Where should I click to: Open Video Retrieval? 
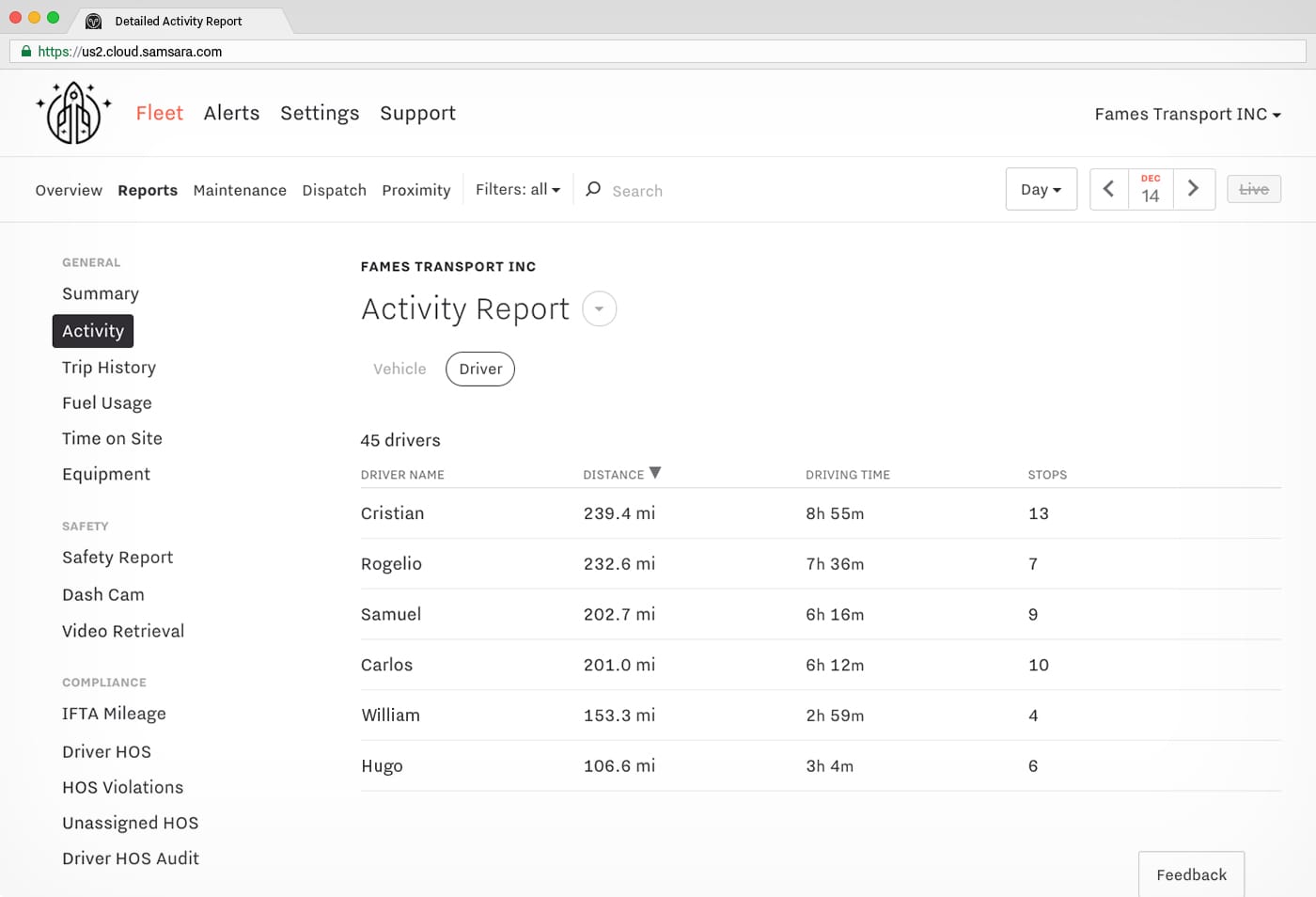[x=123, y=631]
